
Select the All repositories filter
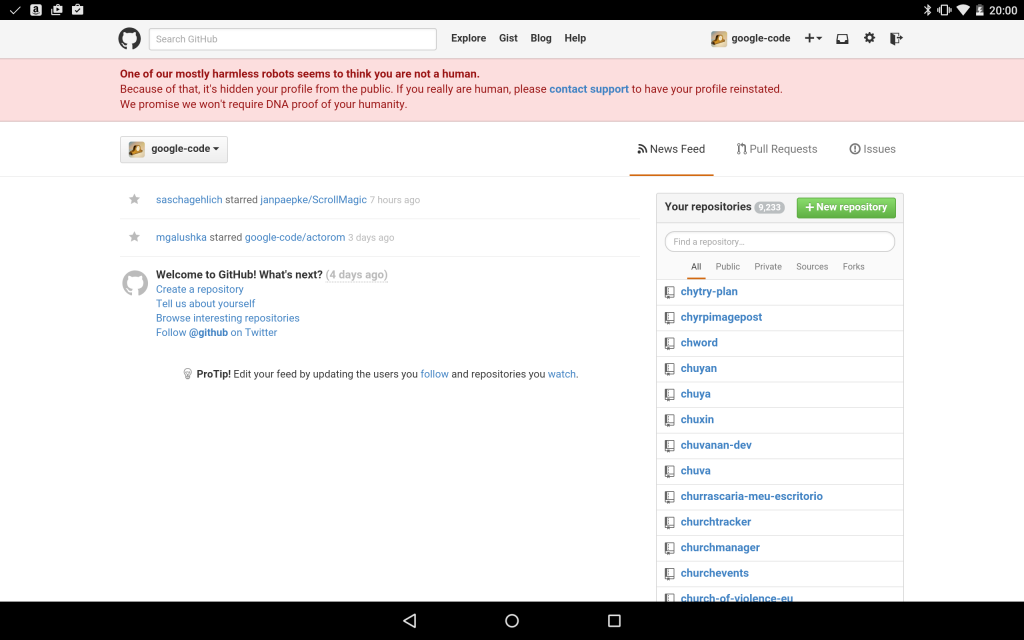click(696, 266)
